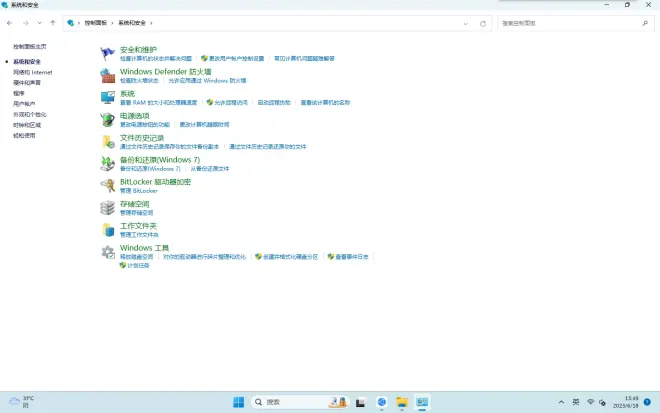Open the Windows Defender firewall brick-wall icon

point(107,76)
